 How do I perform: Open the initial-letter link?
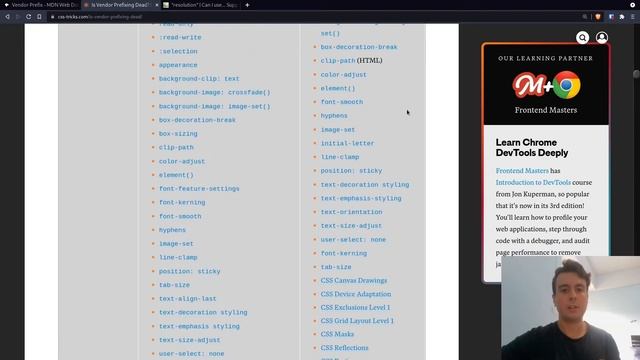(x=347, y=143)
